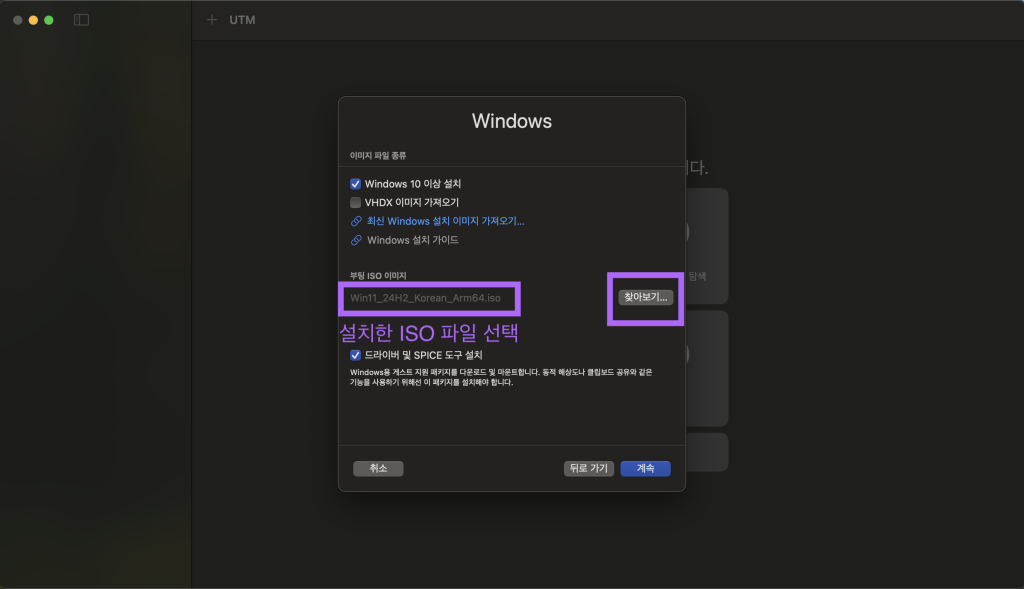The height and width of the screenshot is (589, 1024).
Task: Click the chain icon beside the latest Windows image link
Action: click(356, 221)
